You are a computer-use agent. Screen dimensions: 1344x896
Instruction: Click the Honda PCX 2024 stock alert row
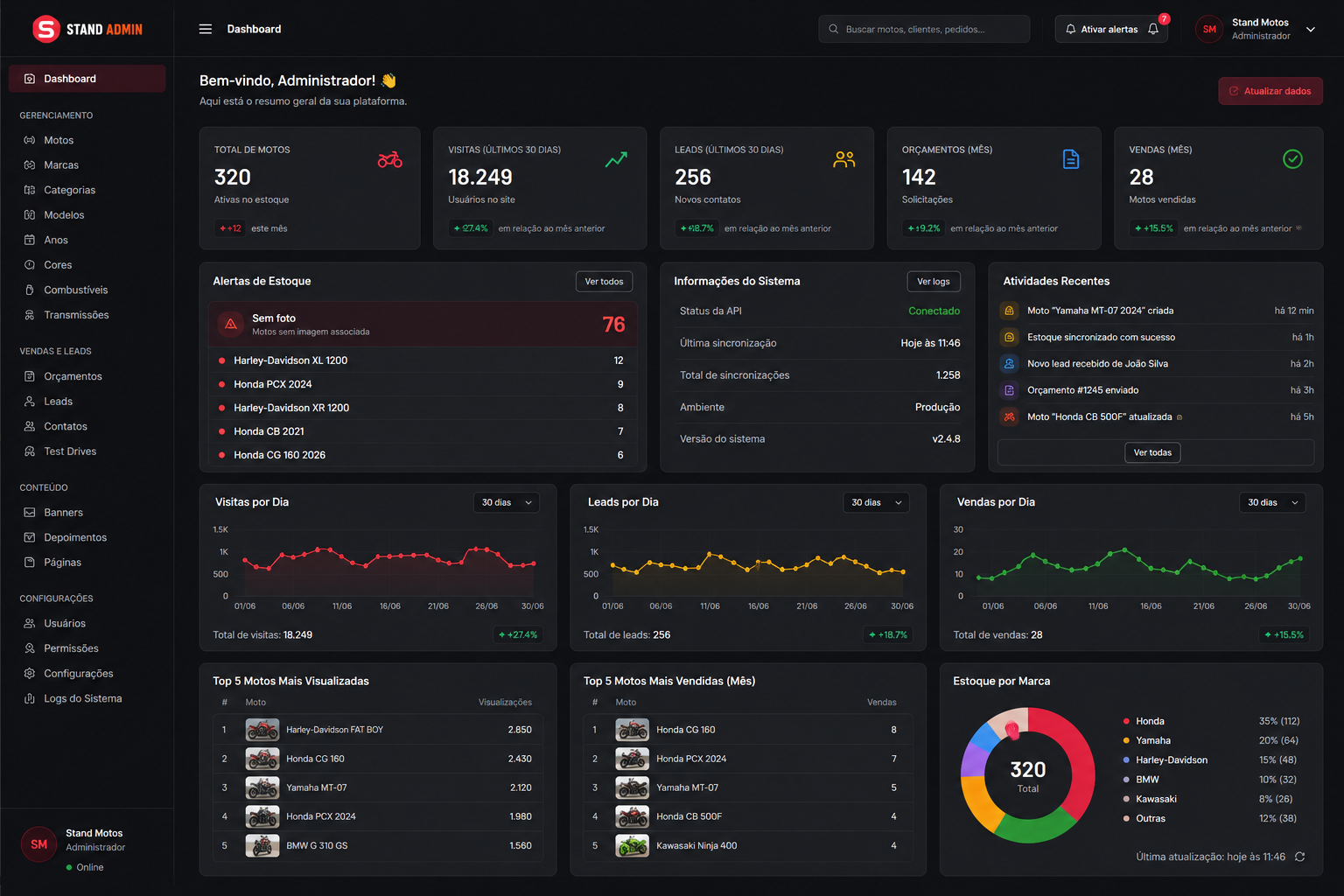[423, 384]
